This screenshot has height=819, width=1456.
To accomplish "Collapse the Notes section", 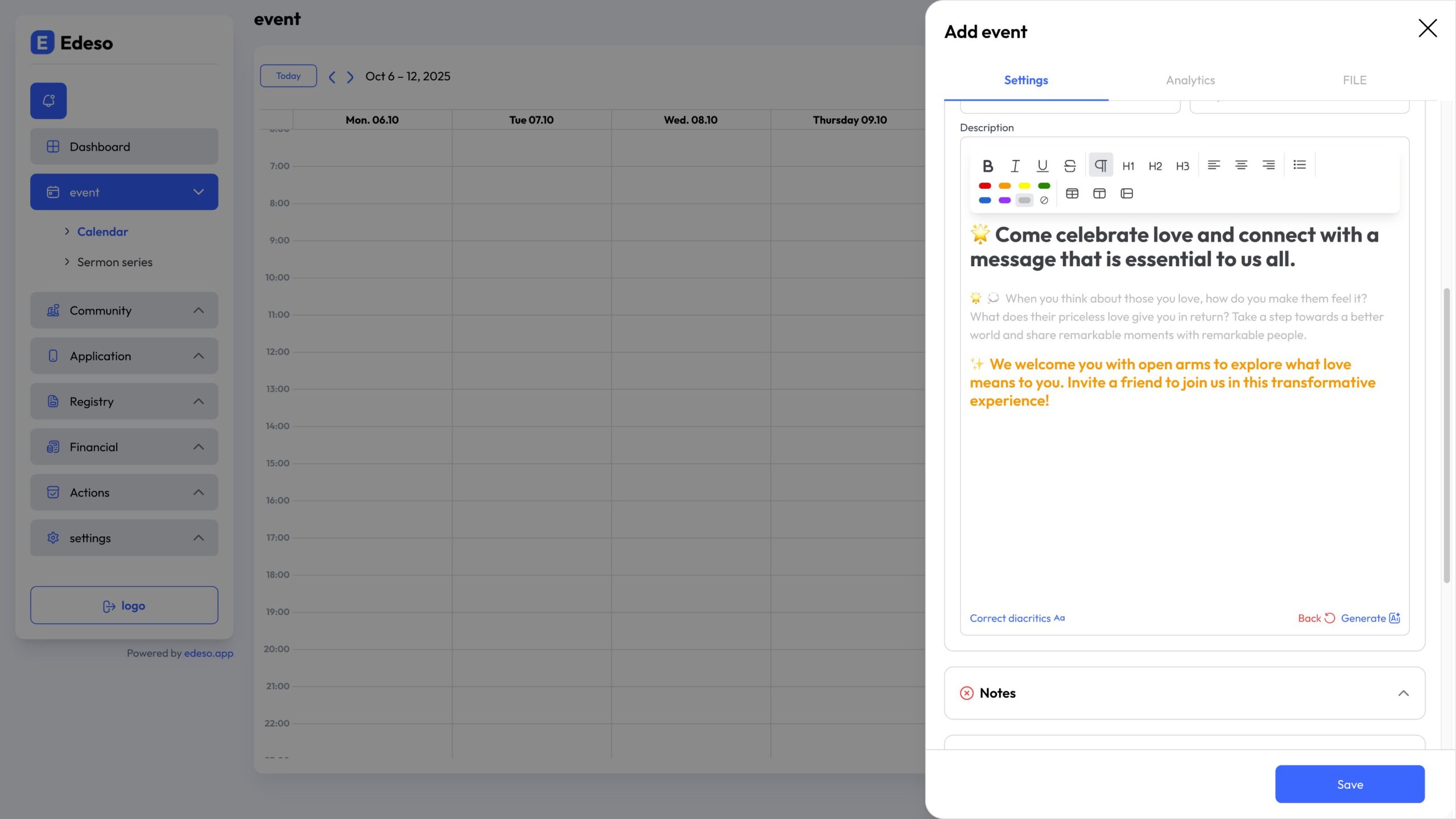I will (x=1403, y=693).
